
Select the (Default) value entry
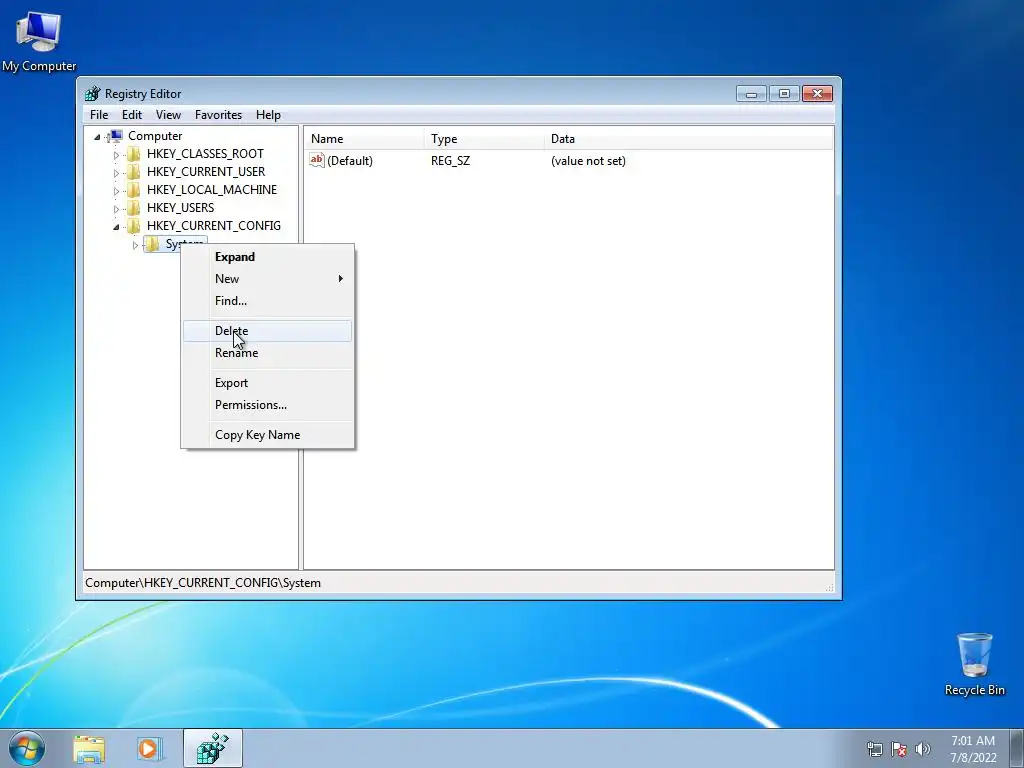point(350,161)
